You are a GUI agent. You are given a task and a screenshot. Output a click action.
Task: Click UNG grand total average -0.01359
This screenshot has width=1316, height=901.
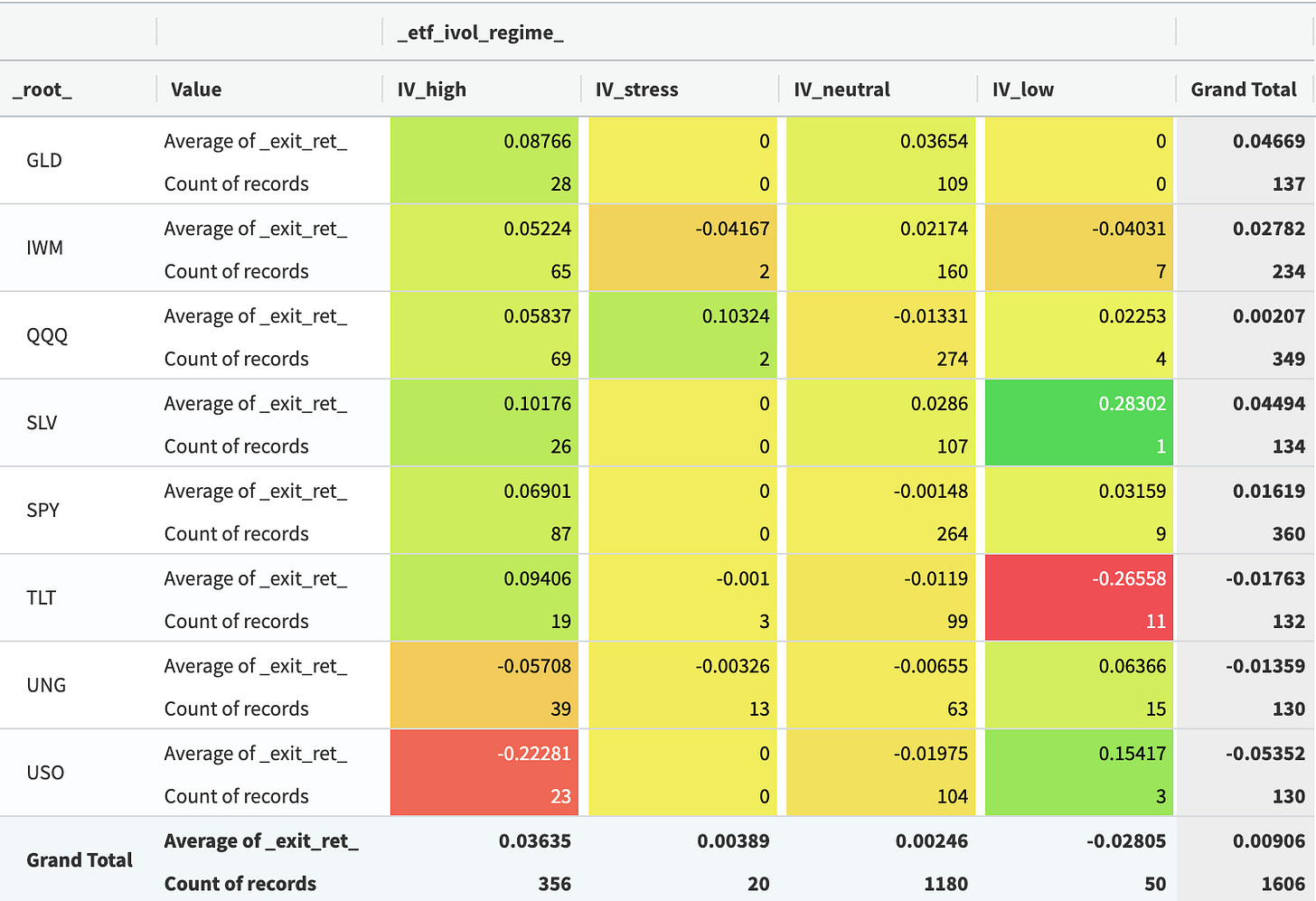(x=1265, y=666)
